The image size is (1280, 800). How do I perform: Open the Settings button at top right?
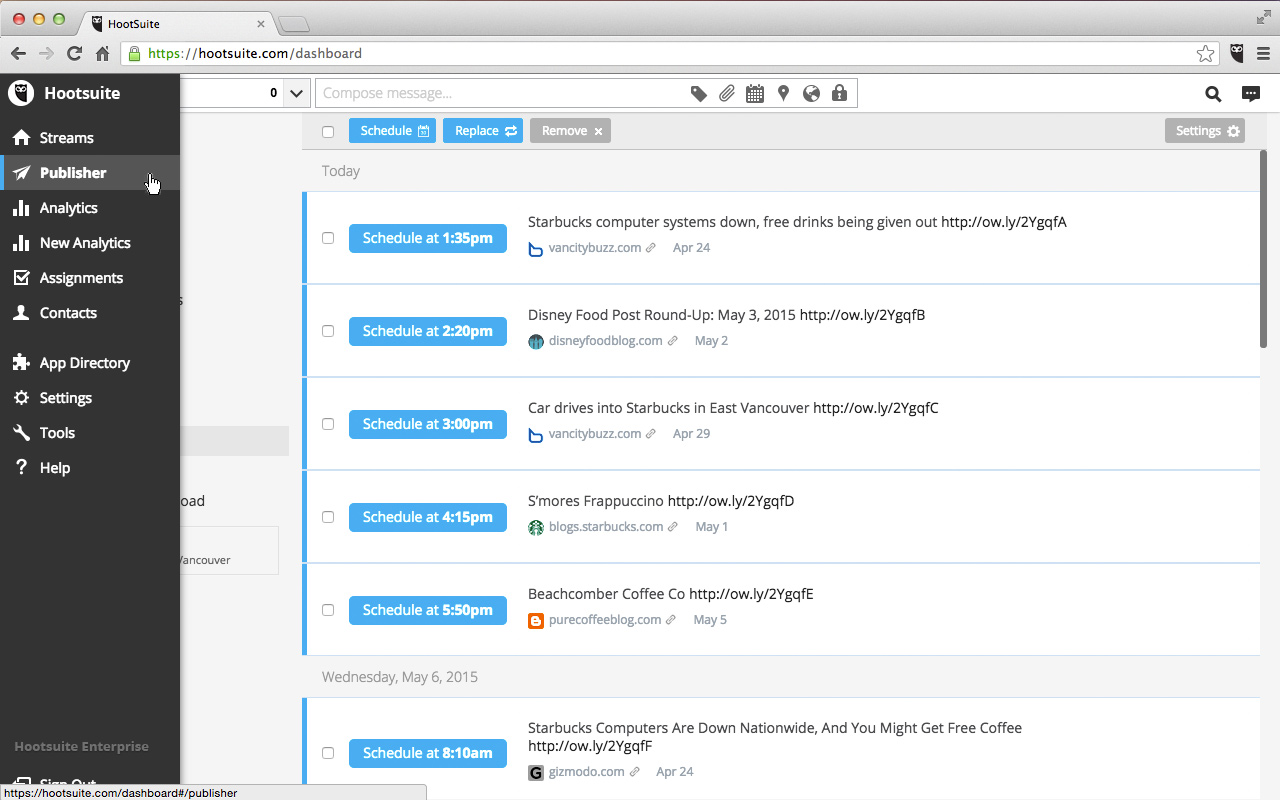click(1205, 131)
